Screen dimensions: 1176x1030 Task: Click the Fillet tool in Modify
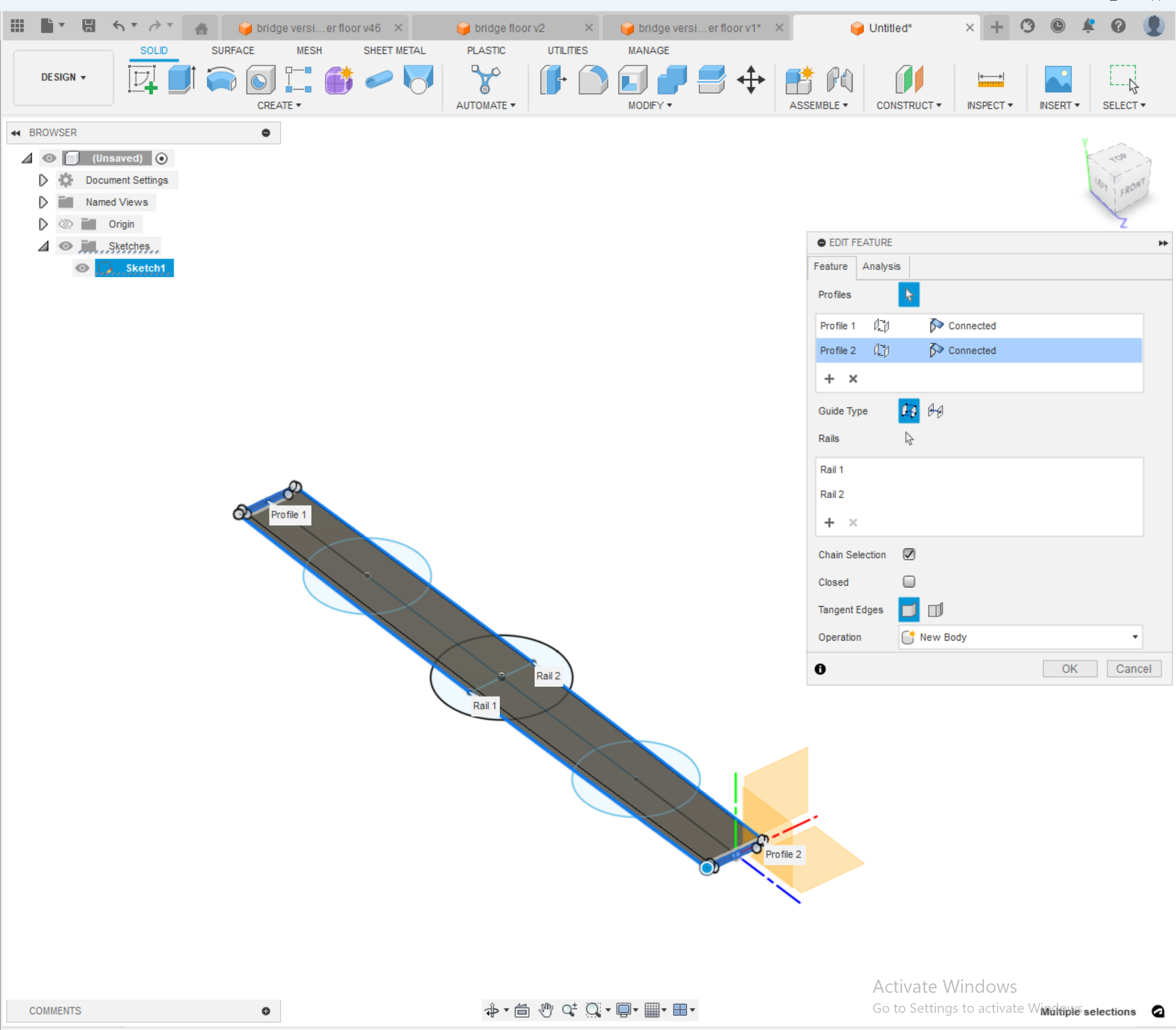click(592, 80)
